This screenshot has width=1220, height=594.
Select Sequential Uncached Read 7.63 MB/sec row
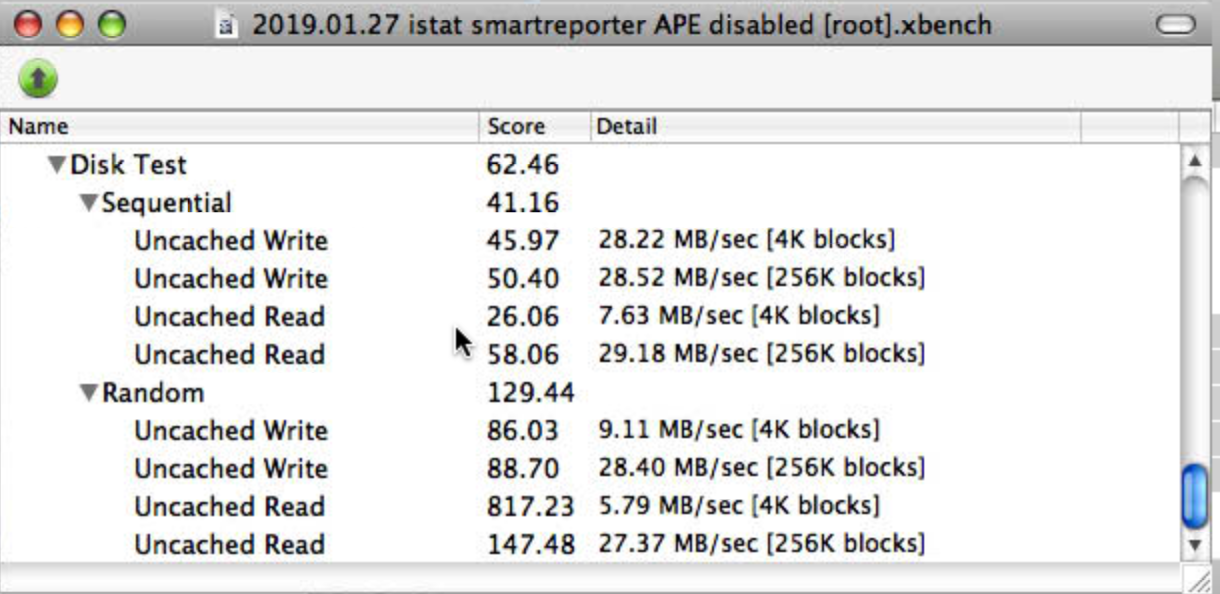tap(590, 316)
